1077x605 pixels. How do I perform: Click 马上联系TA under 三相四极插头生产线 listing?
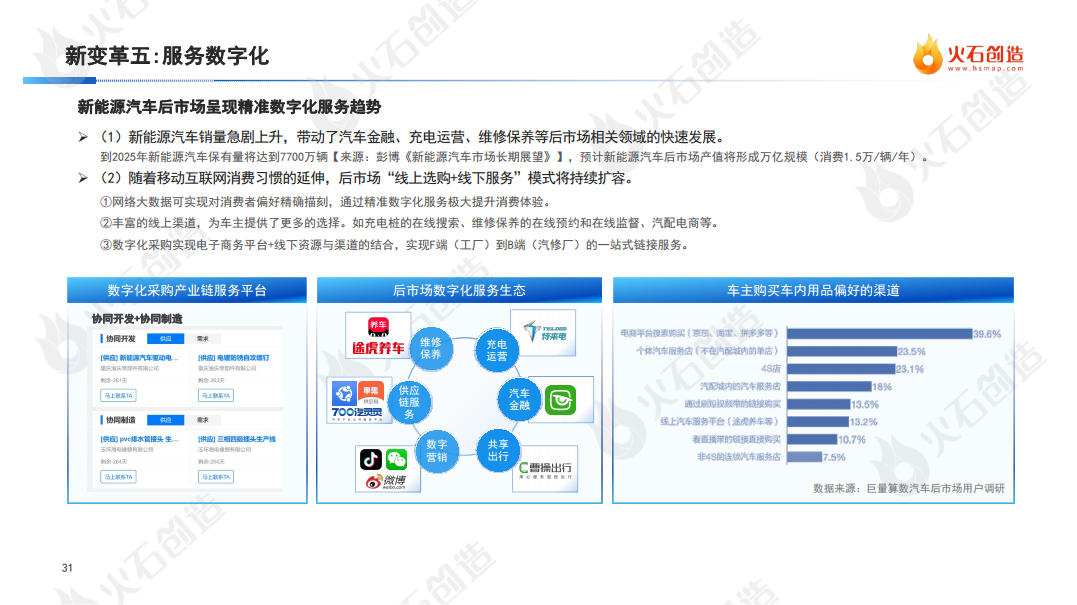tap(216, 477)
